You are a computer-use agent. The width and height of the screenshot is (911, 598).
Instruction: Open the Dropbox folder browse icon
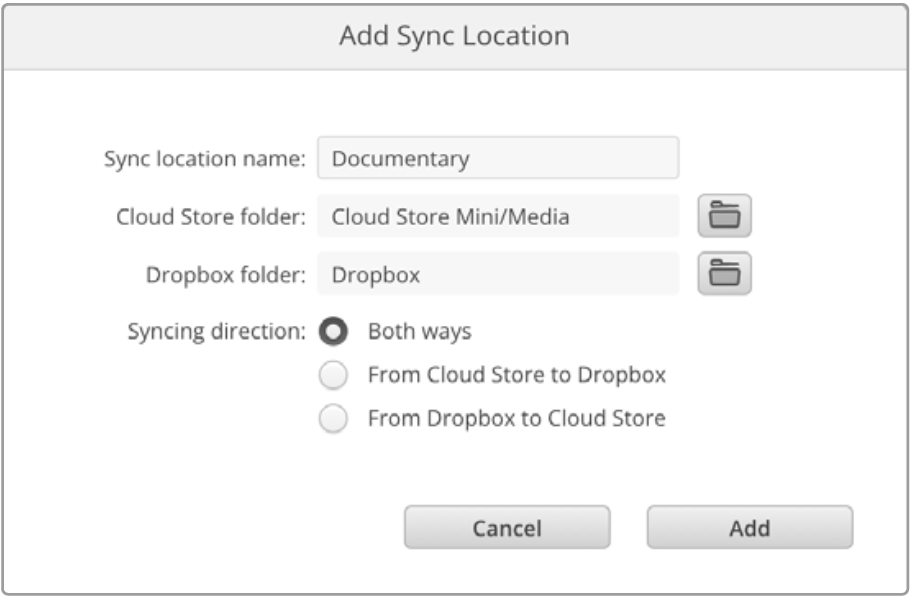(x=725, y=273)
